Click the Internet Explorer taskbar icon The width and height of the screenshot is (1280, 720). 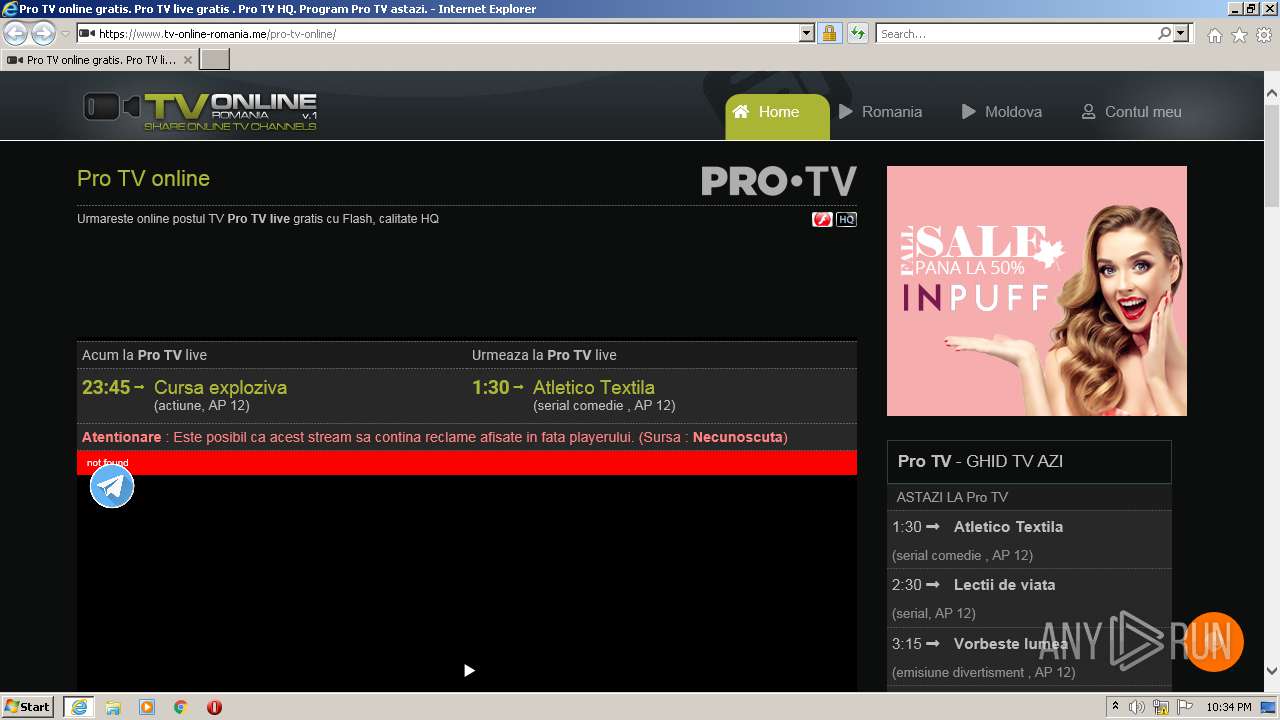coord(78,707)
